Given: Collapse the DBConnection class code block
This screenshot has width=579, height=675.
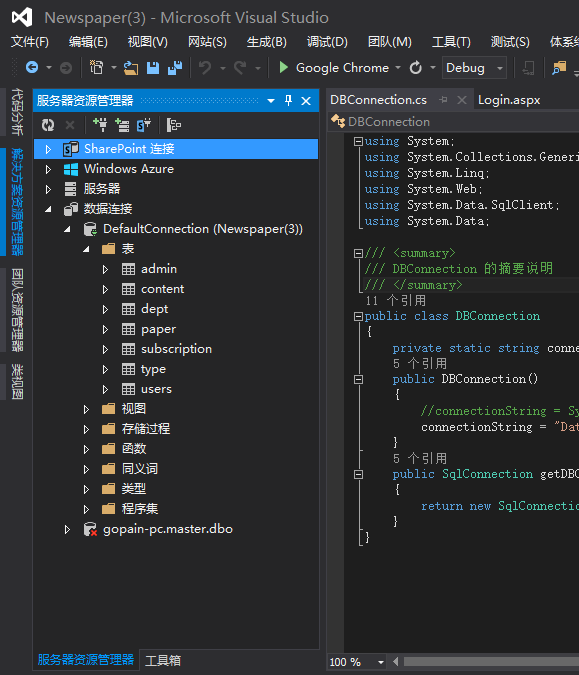Looking at the screenshot, I should coord(358,317).
